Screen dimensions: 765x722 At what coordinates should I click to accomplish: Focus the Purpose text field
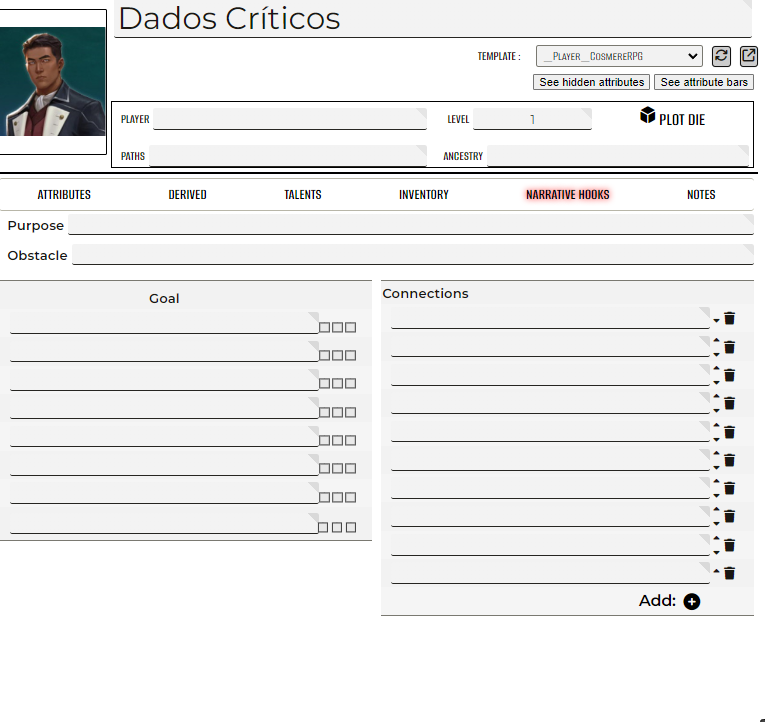(411, 224)
